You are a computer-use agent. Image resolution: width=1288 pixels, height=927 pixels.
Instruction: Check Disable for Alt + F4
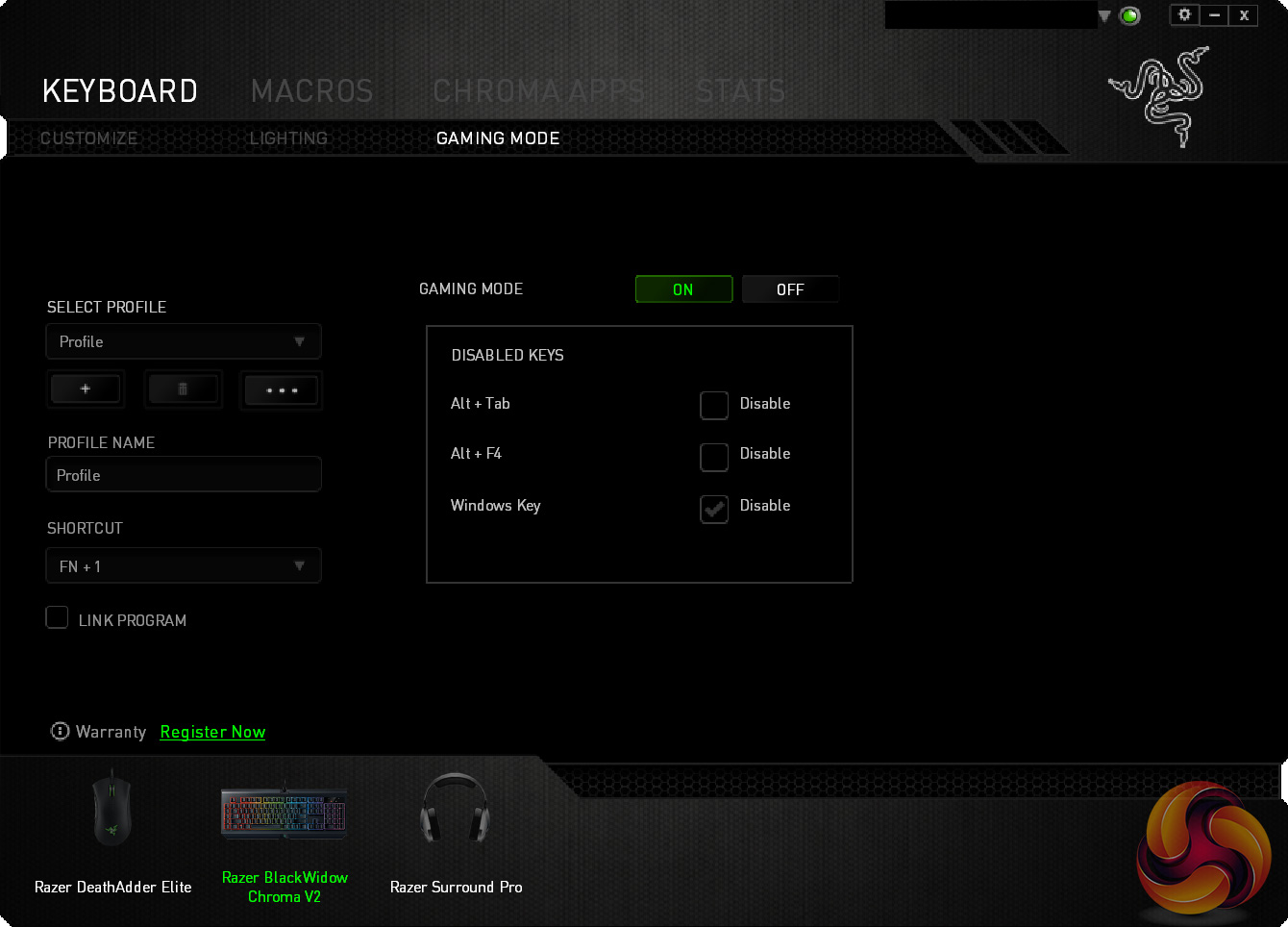714,457
